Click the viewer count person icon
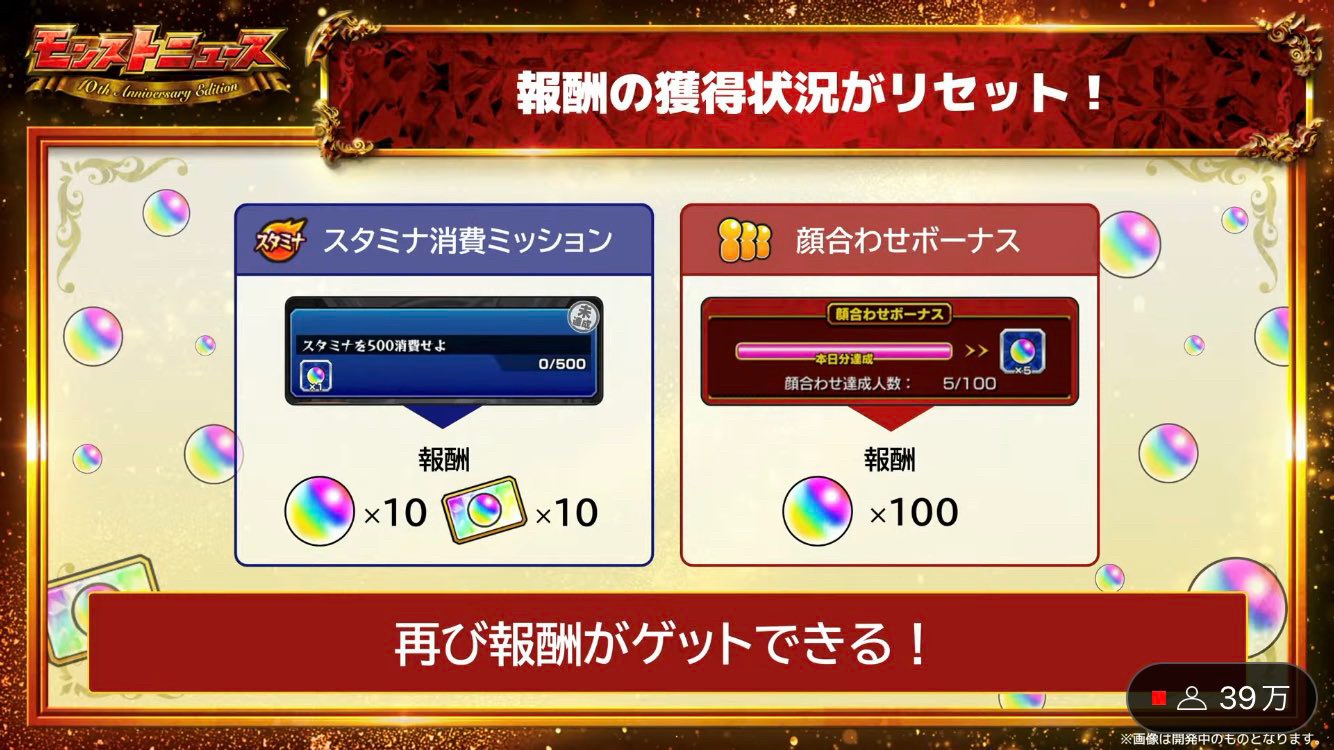The image size is (1334, 750). (1192, 698)
